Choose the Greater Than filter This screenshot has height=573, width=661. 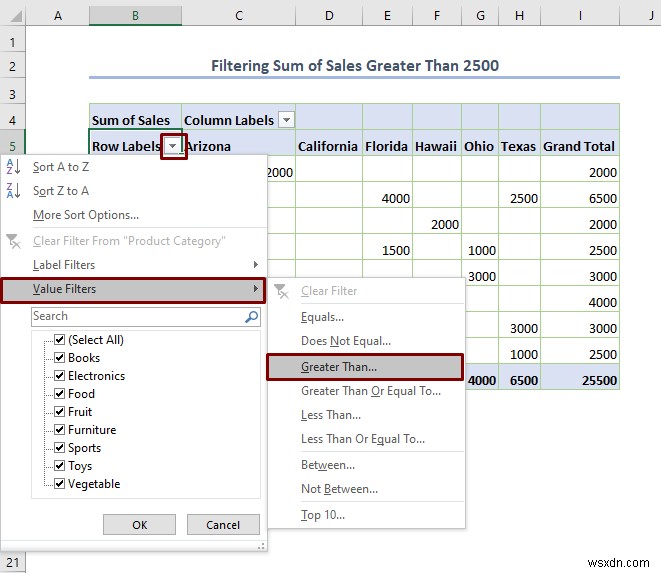coord(366,367)
